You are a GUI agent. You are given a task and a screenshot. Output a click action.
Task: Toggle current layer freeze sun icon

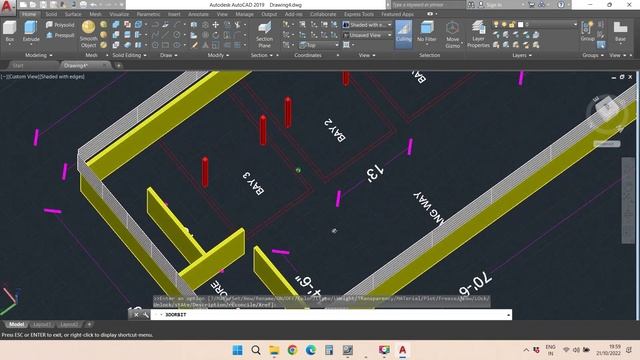[504, 25]
